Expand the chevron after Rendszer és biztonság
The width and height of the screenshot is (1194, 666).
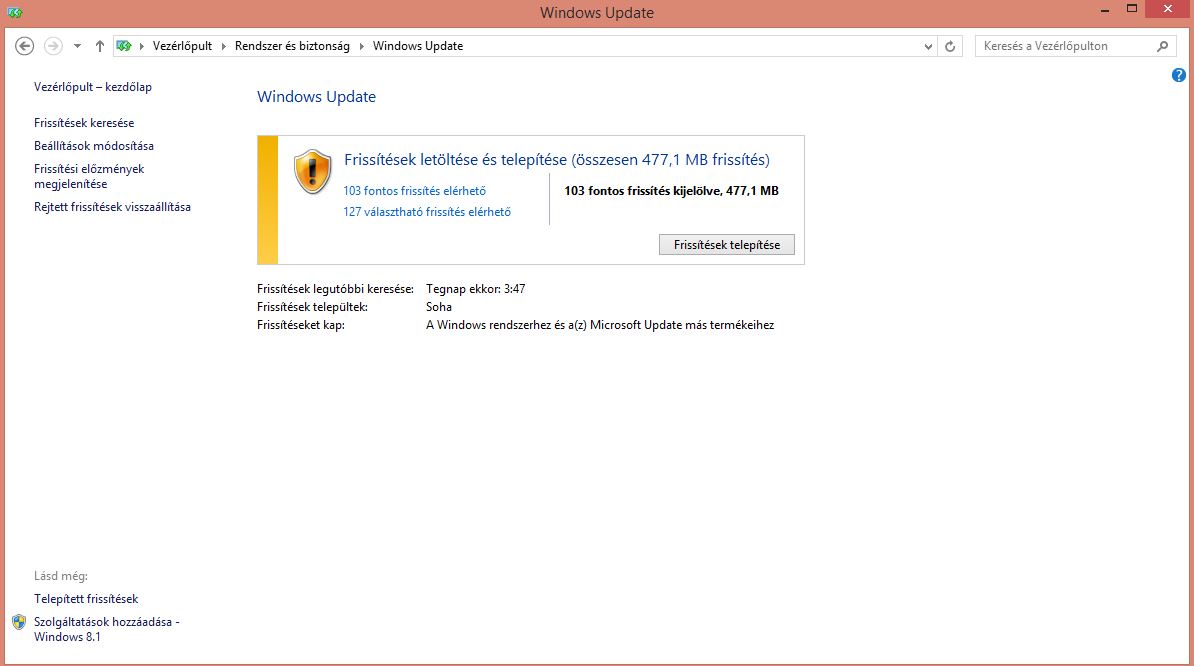pyautogui.click(x=361, y=46)
